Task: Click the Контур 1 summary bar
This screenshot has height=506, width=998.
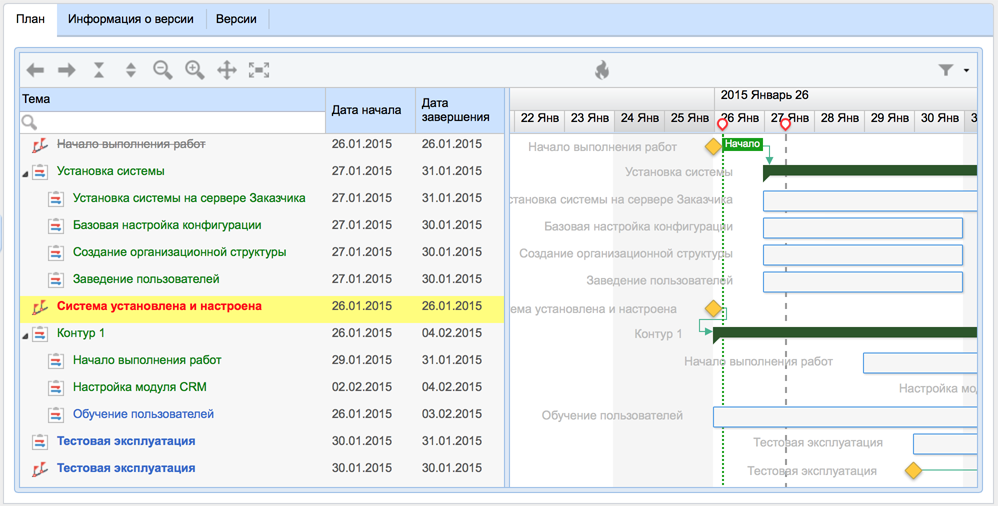Action: pyautogui.click(x=845, y=334)
